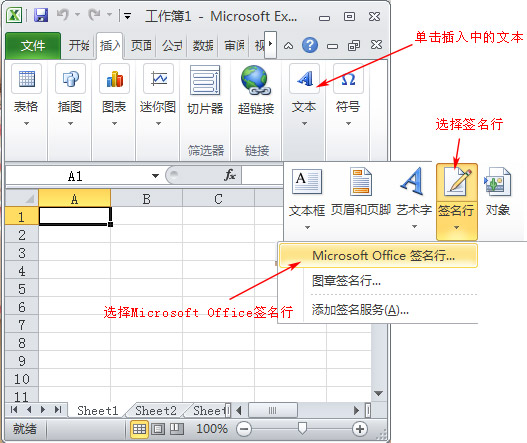Zoom out with the minus button
The image size is (527, 443).
pos(244,429)
